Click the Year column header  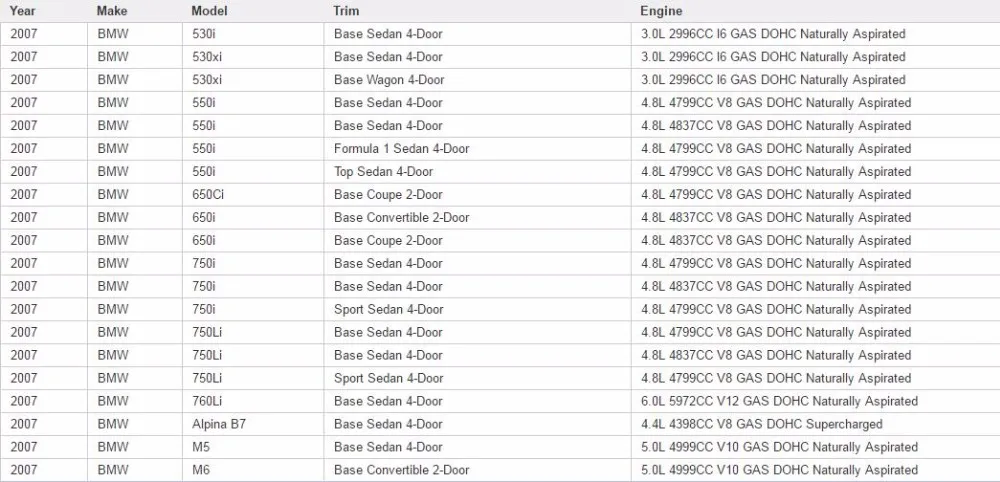point(44,11)
